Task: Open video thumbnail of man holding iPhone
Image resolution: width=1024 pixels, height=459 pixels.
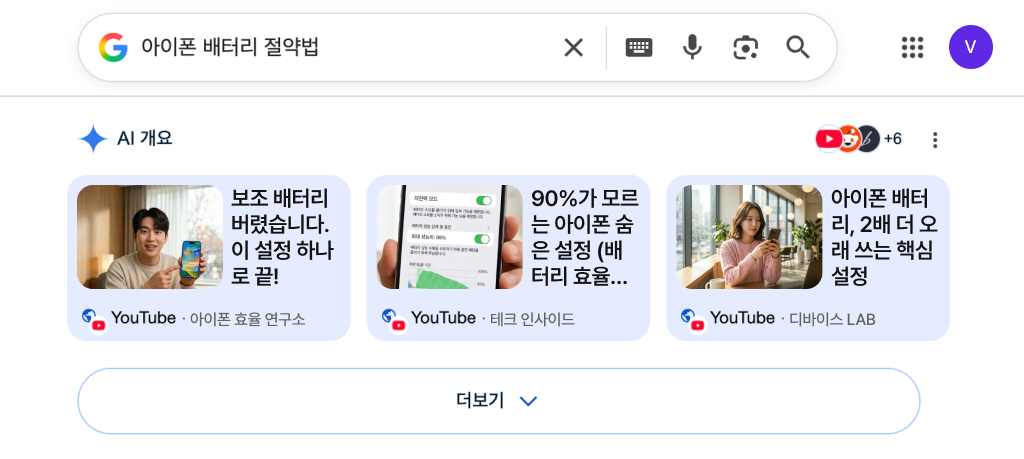Action: pos(150,237)
